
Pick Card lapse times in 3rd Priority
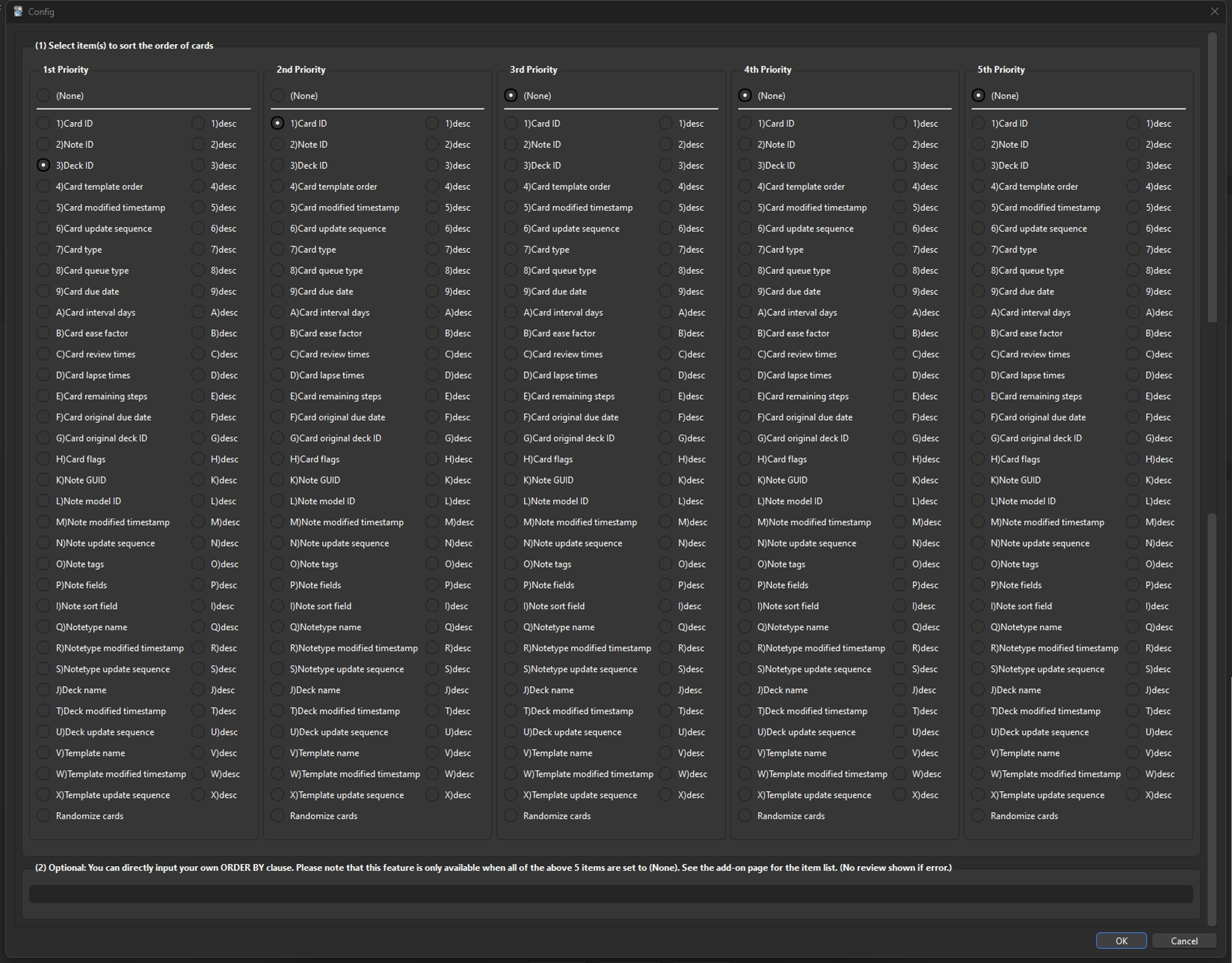pos(511,375)
